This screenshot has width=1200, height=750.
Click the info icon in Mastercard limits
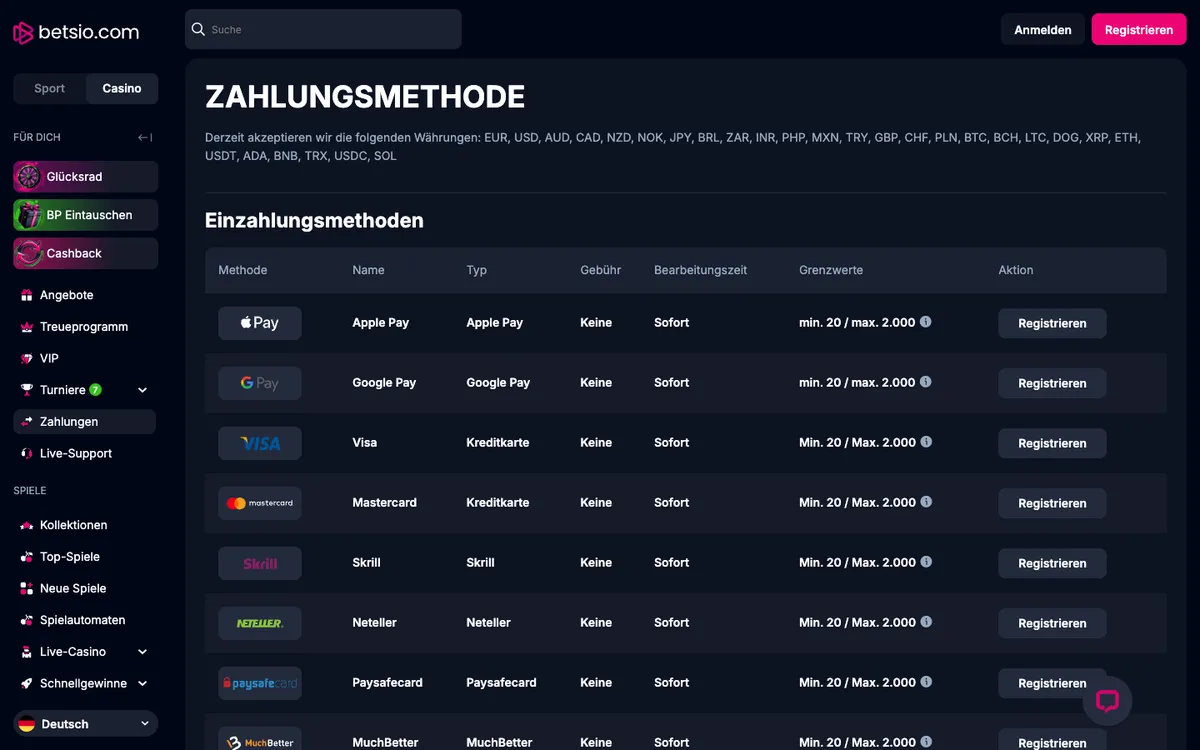click(926, 502)
